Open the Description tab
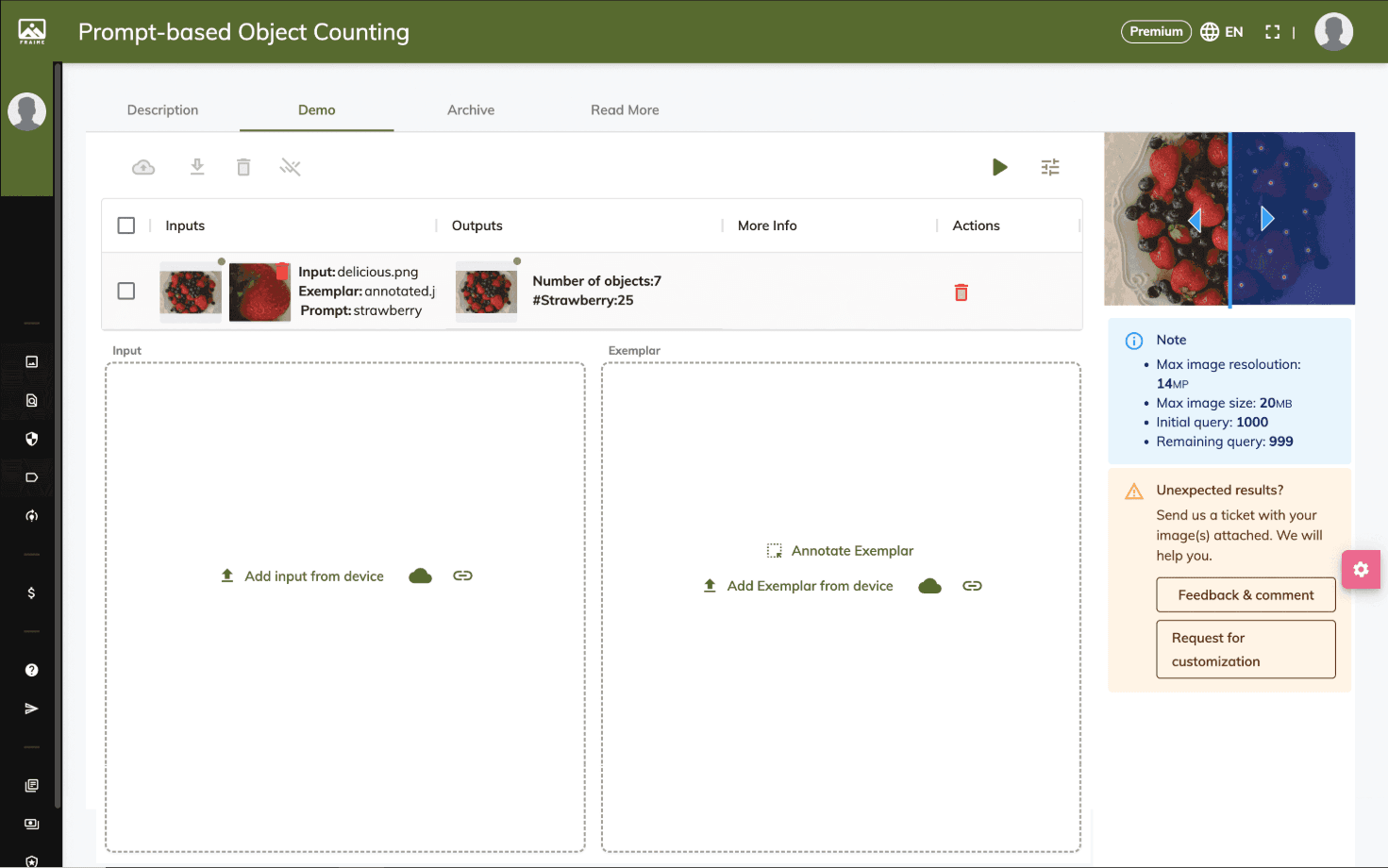 (x=162, y=109)
